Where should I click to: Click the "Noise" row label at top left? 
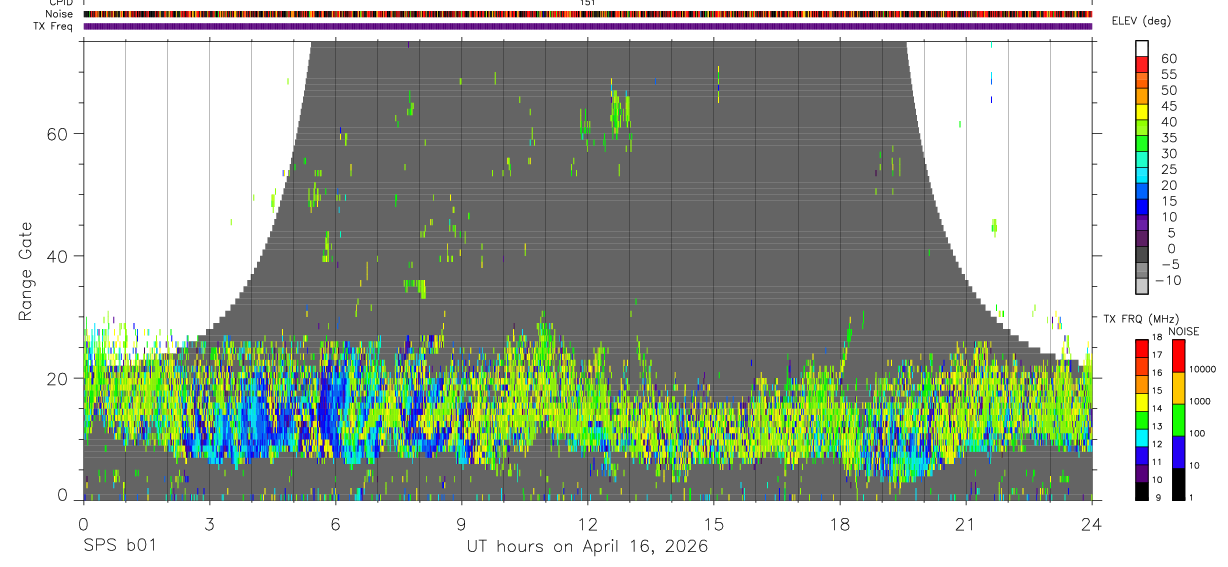point(60,14)
